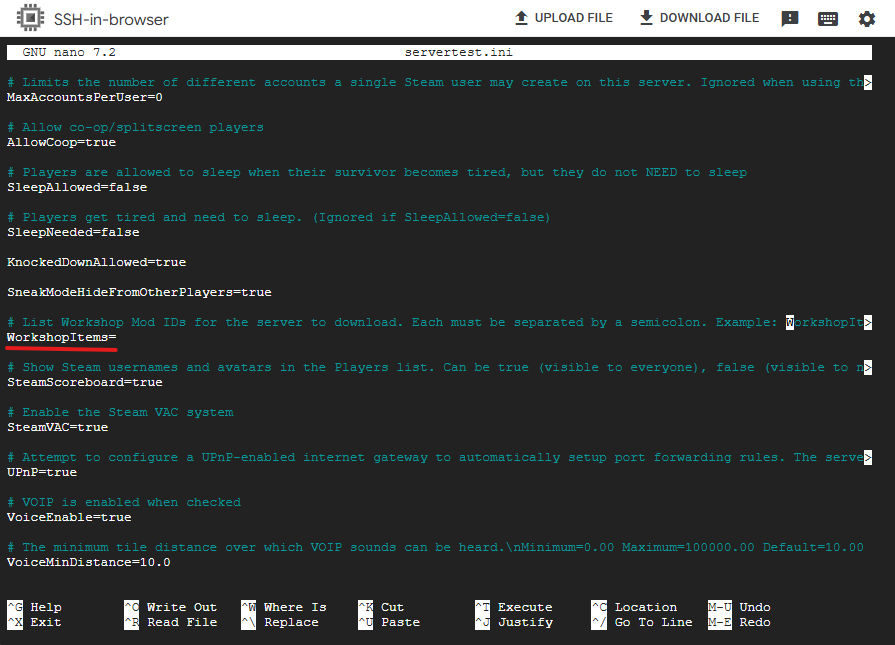Place cursor on MaxAccountsPerUser=0 line

click(x=84, y=98)
